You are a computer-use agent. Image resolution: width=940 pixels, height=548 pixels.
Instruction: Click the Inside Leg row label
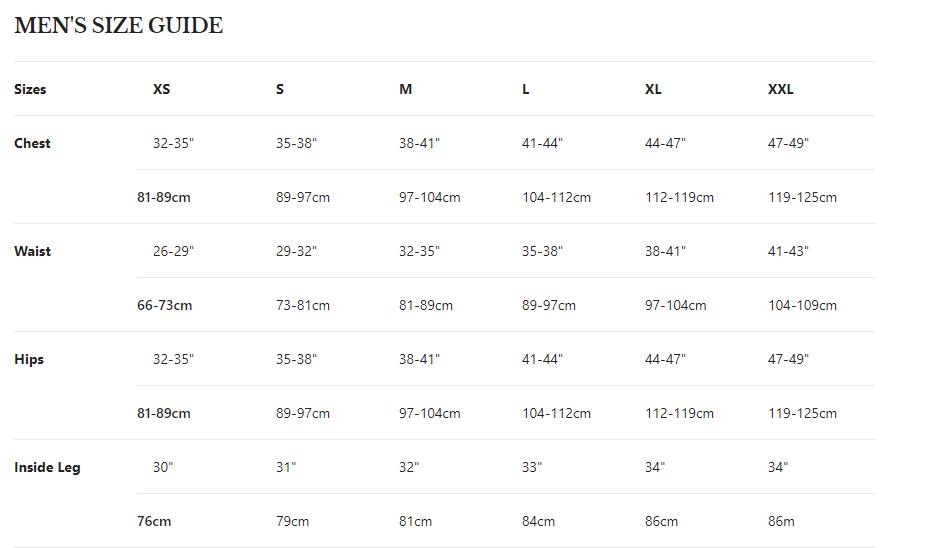pos(47,467)
